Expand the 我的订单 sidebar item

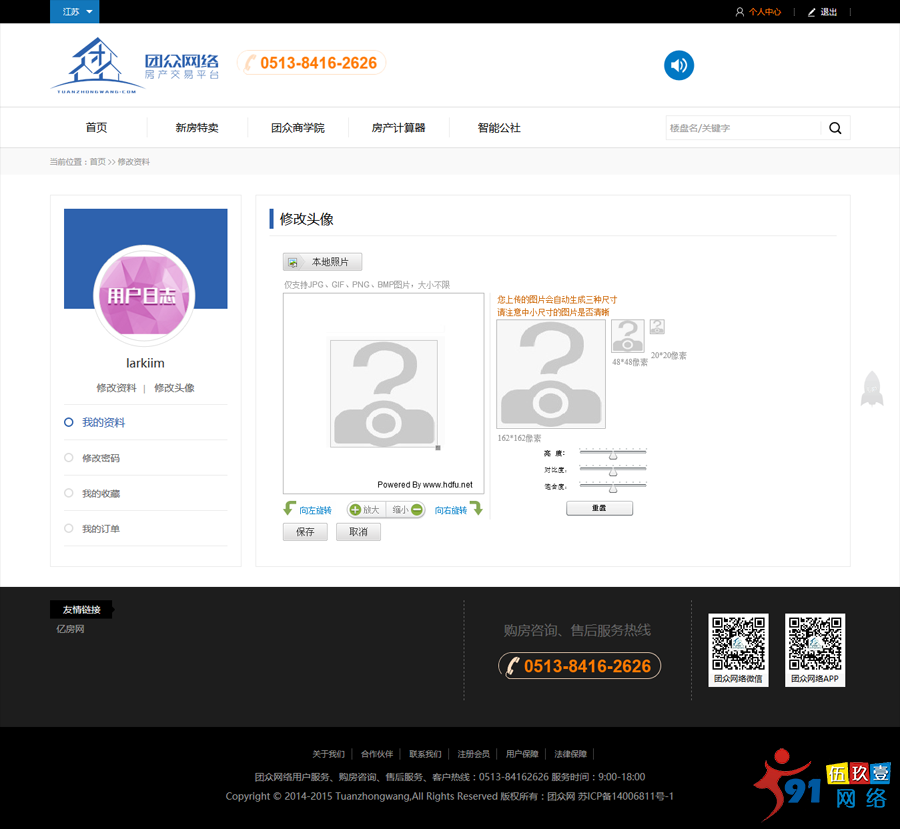click(x=68, y=528)
